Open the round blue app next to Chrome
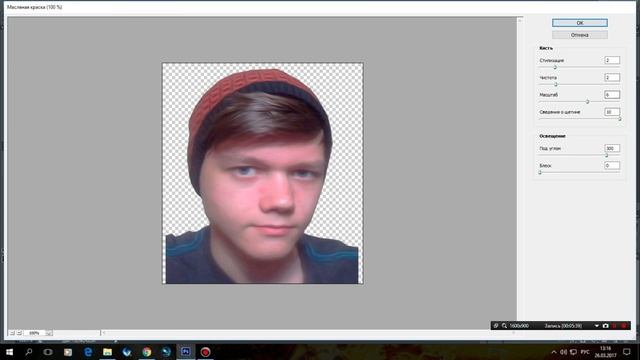 pos(166,352)
